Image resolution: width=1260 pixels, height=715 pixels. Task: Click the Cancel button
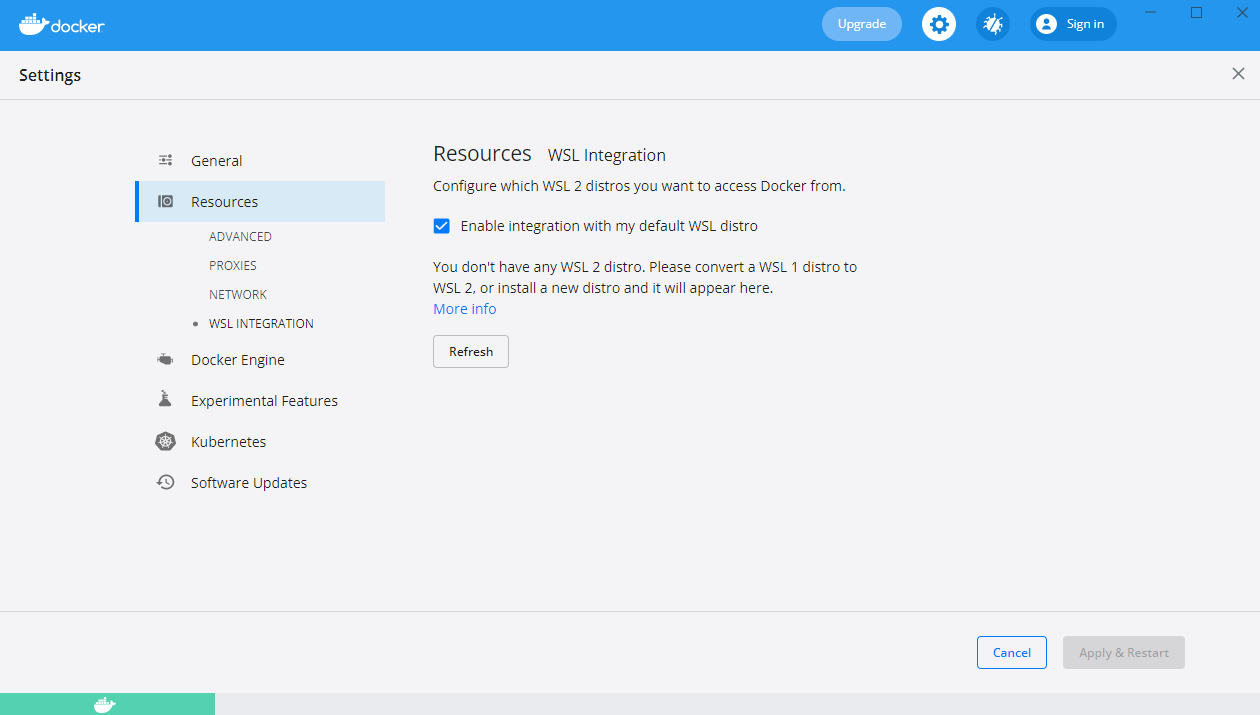(1012, 653)
